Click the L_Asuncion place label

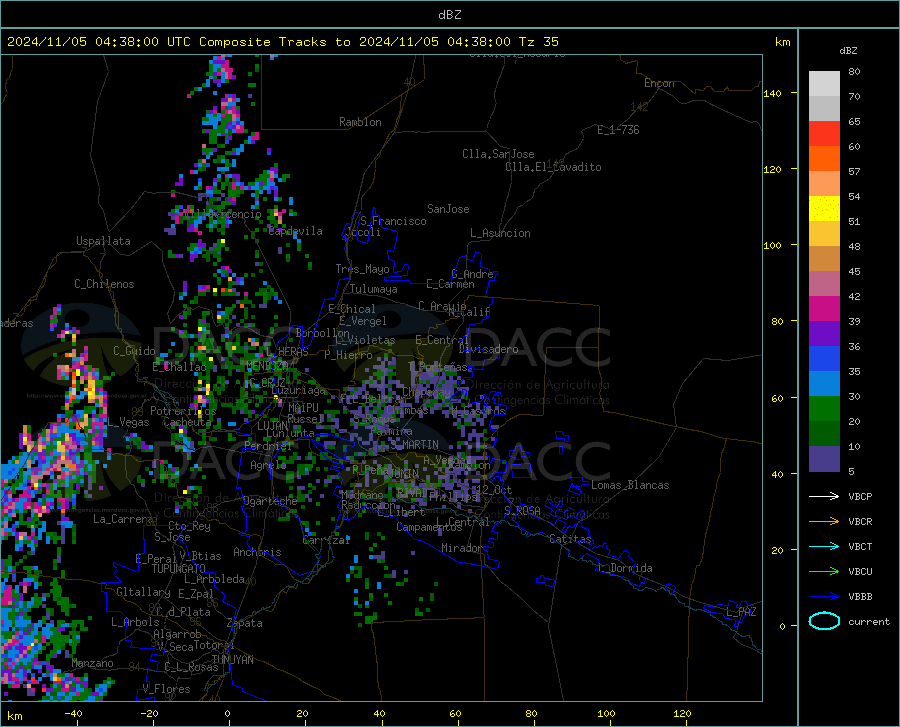click(x=500, y=233)
